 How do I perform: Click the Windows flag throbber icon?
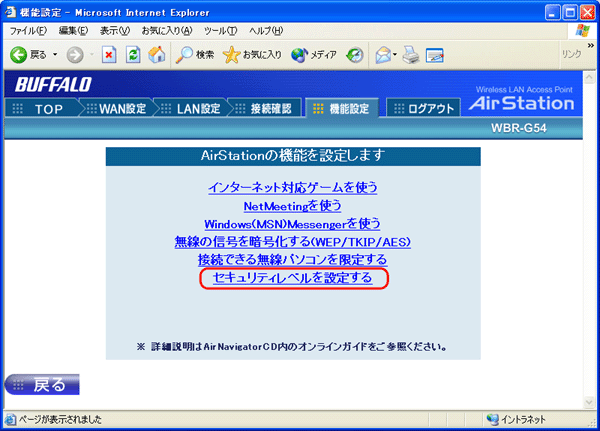coord(582,31)
